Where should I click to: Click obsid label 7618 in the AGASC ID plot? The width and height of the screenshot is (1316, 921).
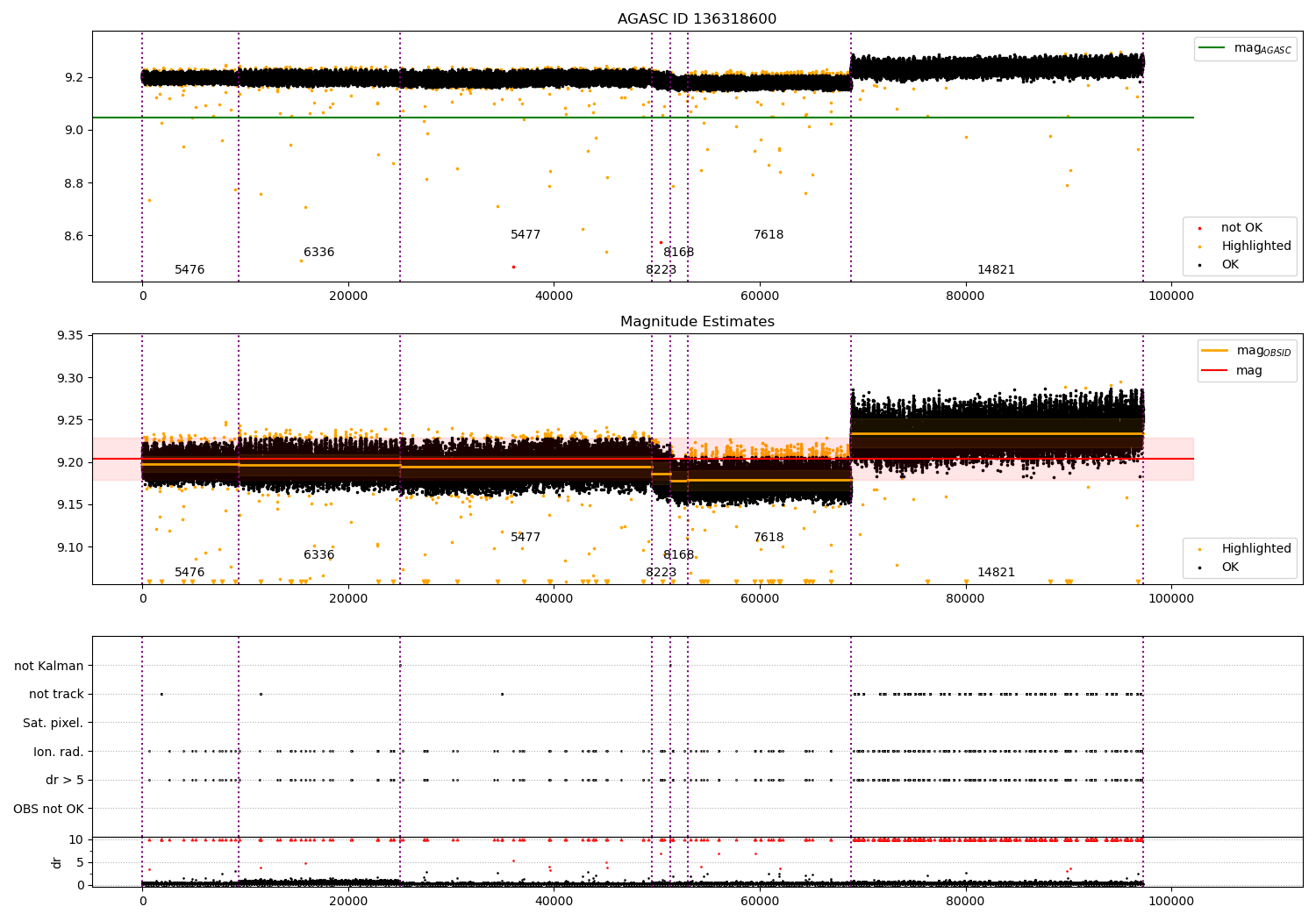coord(769,235)
